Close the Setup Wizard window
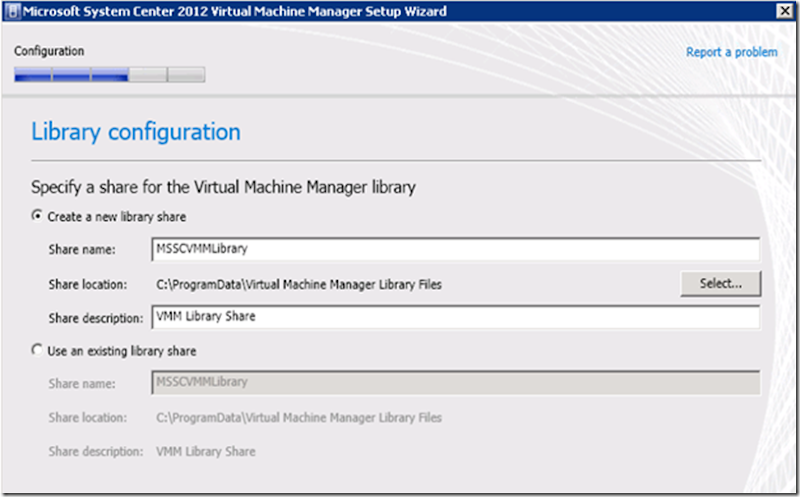This screenshot has height=497, width=800. tap(784, 11)
